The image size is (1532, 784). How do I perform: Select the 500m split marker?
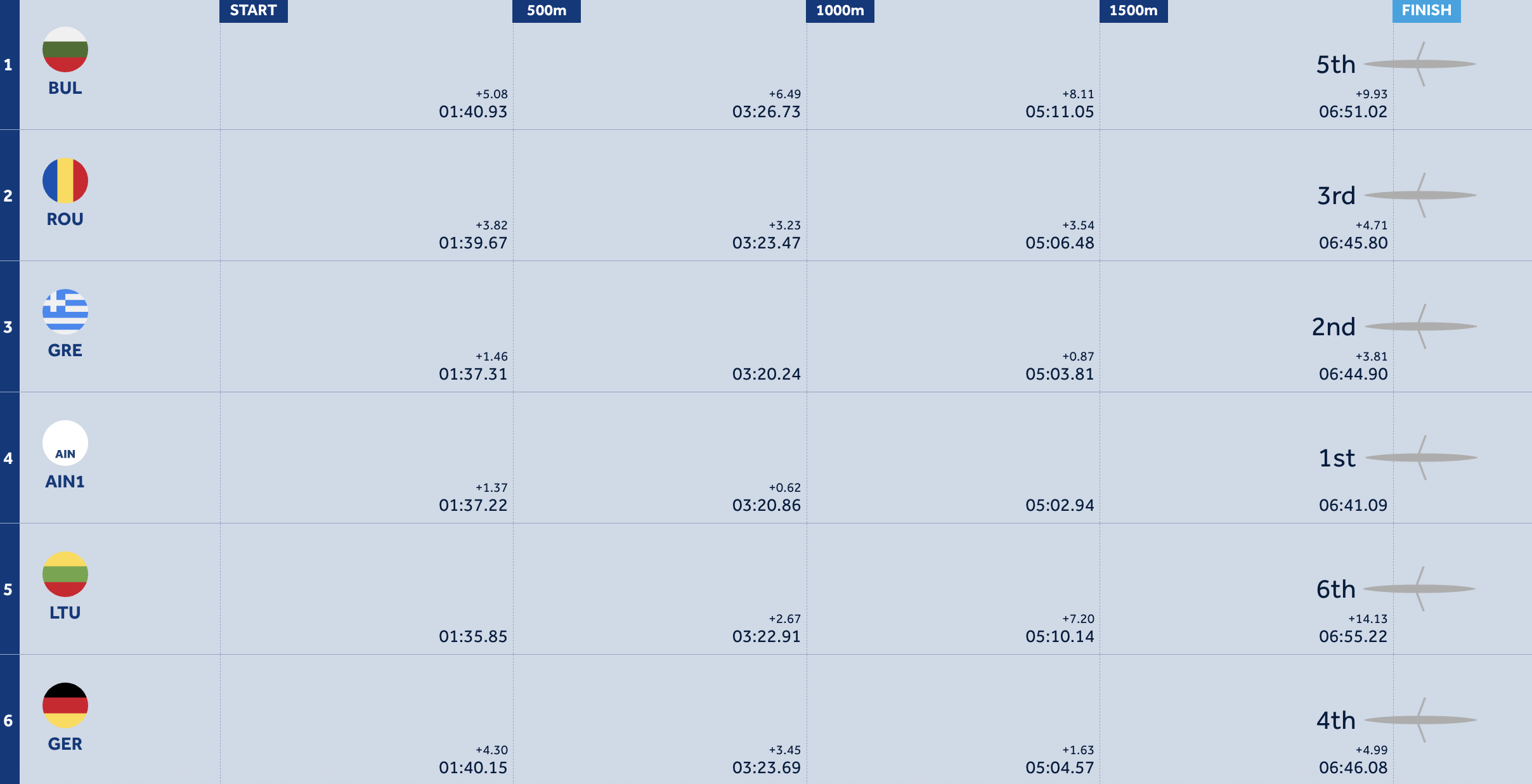click(x=547, y=11)
